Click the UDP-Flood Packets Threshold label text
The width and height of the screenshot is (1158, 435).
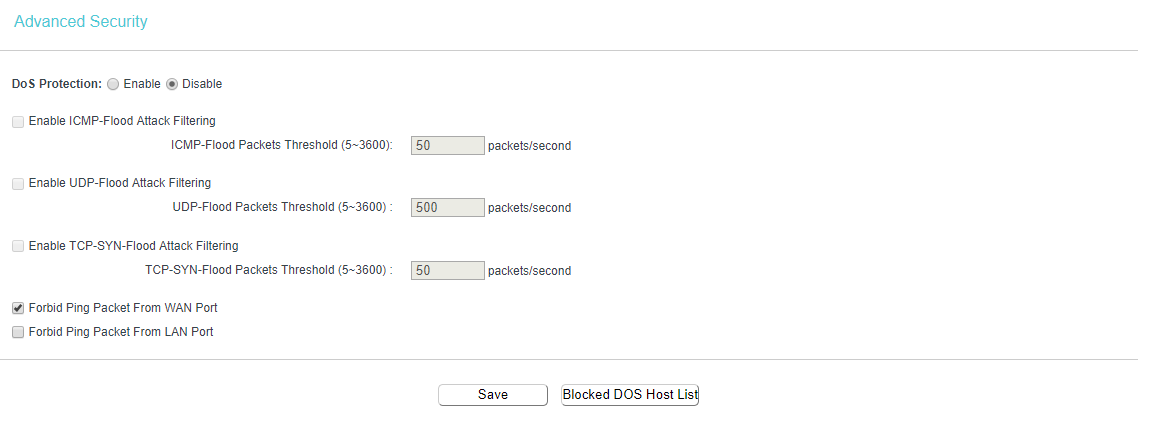[x=282, y=208]
